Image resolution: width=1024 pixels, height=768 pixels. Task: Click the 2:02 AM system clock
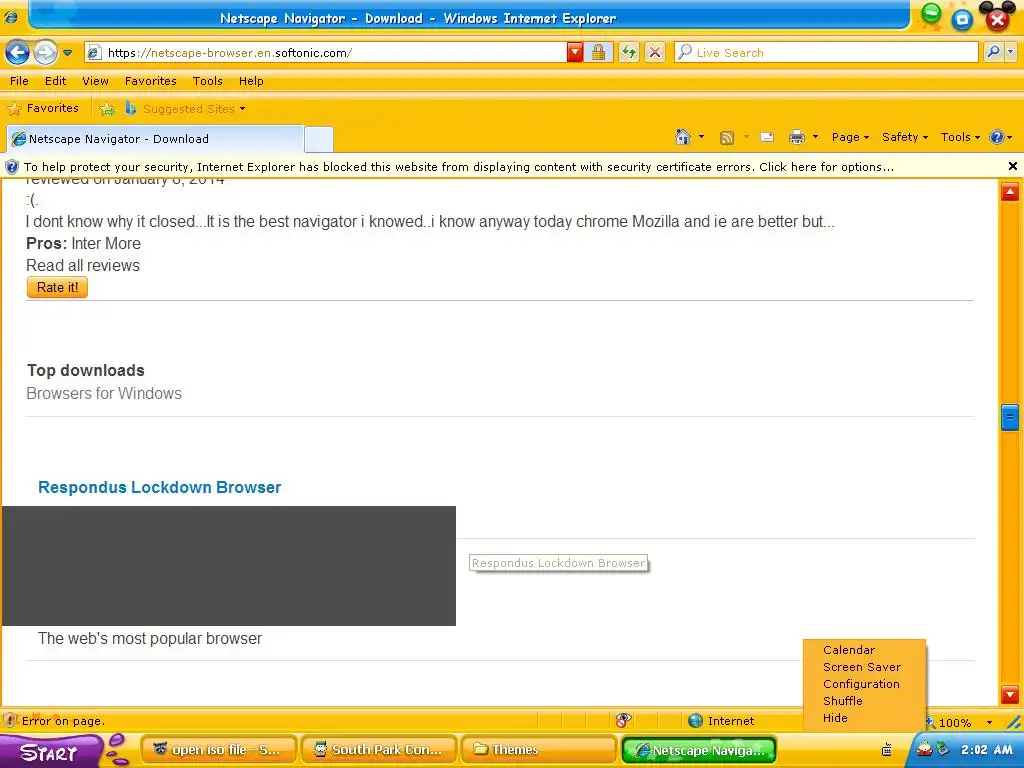987,750
